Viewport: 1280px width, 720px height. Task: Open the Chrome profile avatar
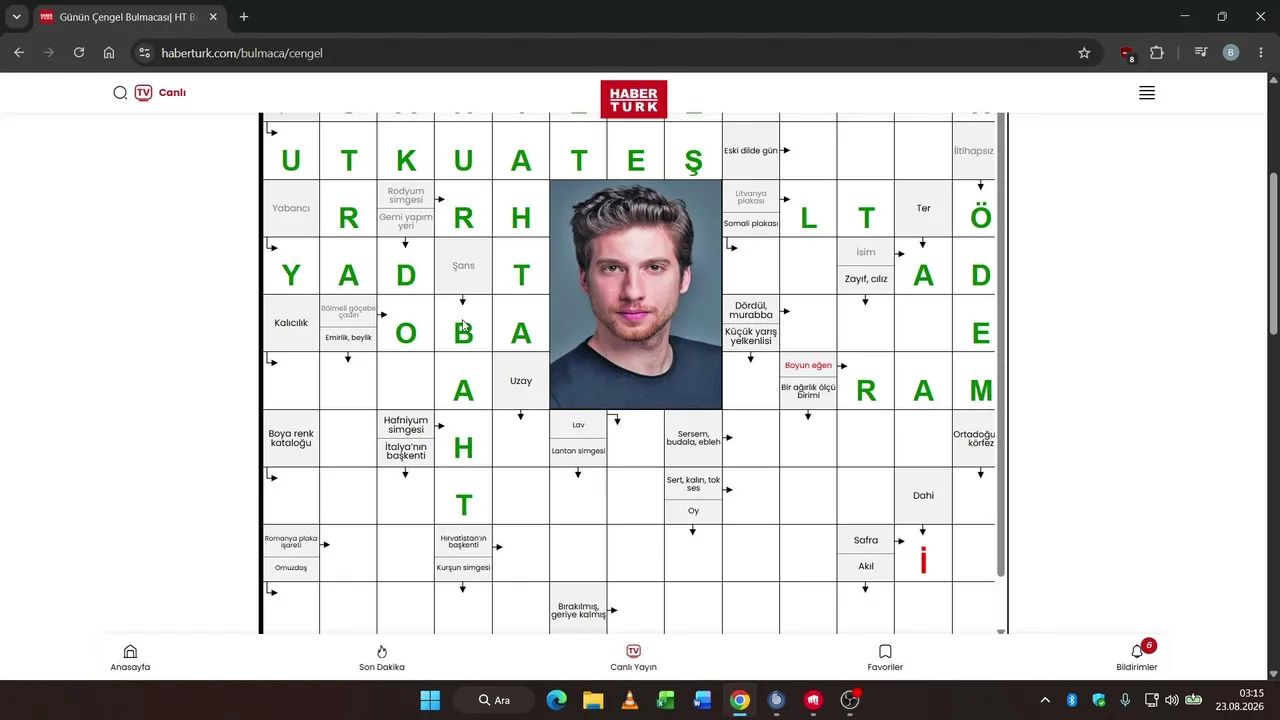(x=1231, y=53)
